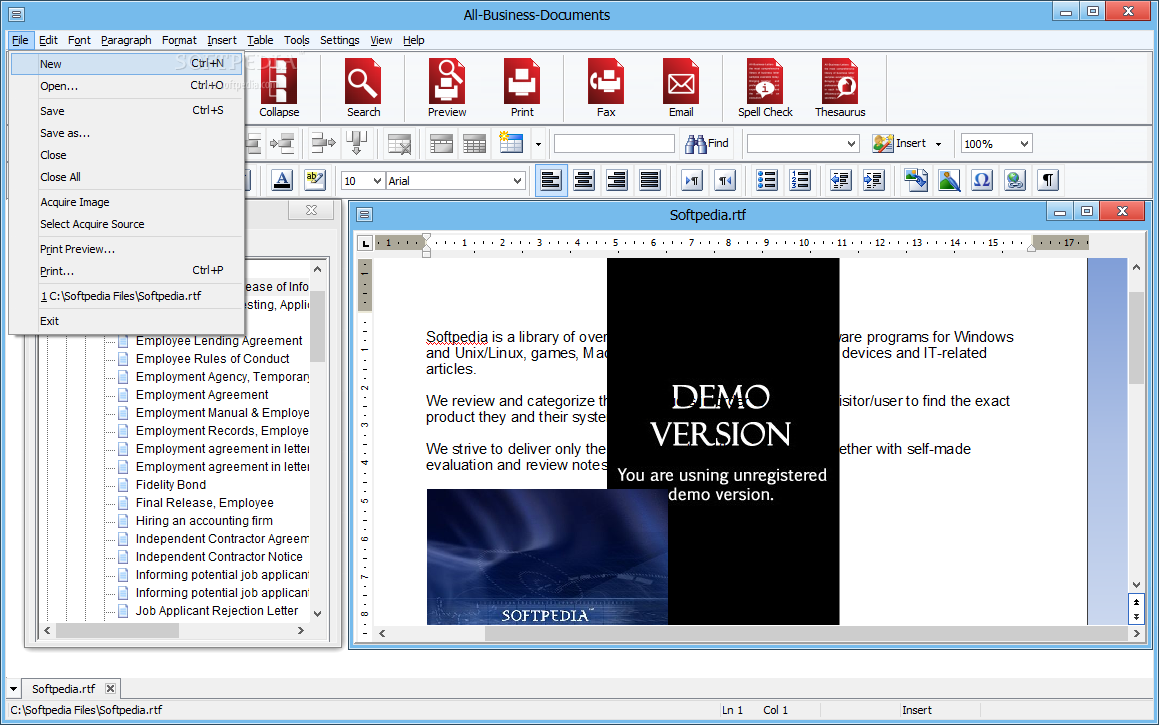Click the Print toolbar icon
1159x725 pixels.
tap(522, 89)
